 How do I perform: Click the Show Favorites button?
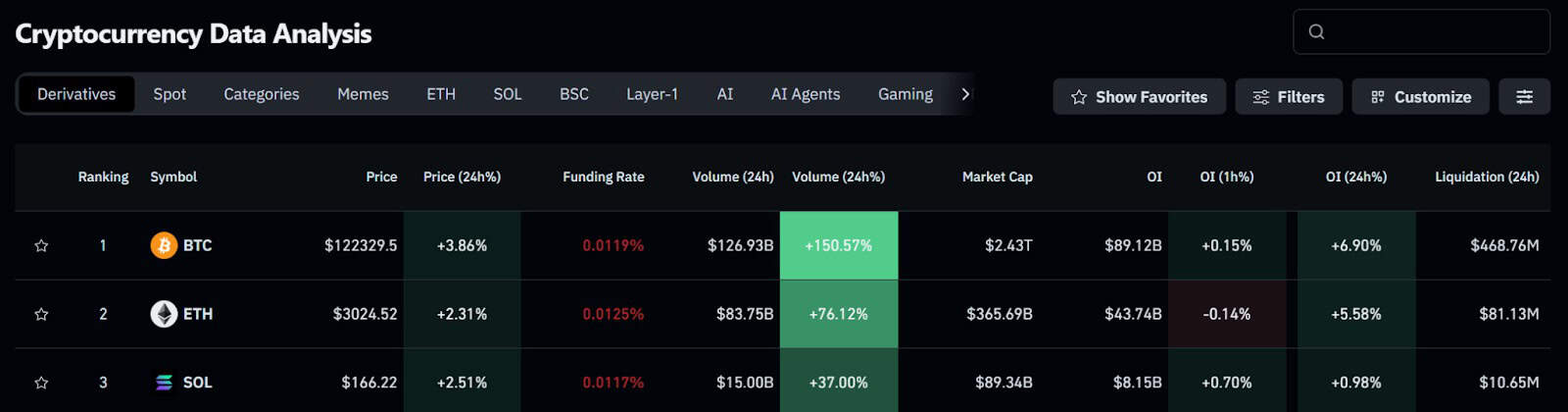(1139, 97)
